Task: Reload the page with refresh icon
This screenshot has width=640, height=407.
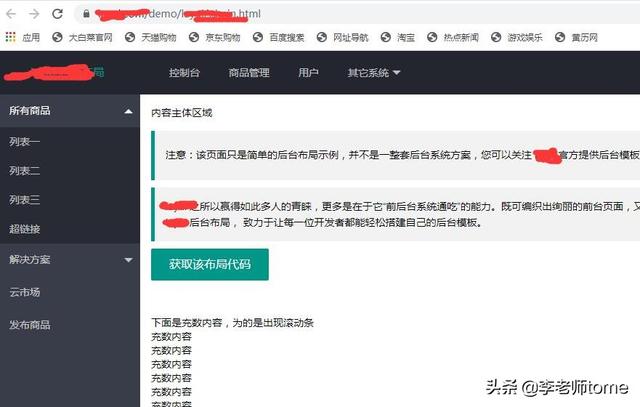Action: tap(57, 14)
